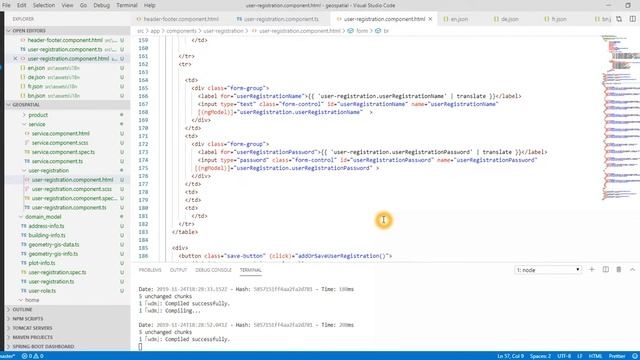The height and width of the screenshot is (360, 640).
Task: Open address-info.ts file
Action: 46,226
